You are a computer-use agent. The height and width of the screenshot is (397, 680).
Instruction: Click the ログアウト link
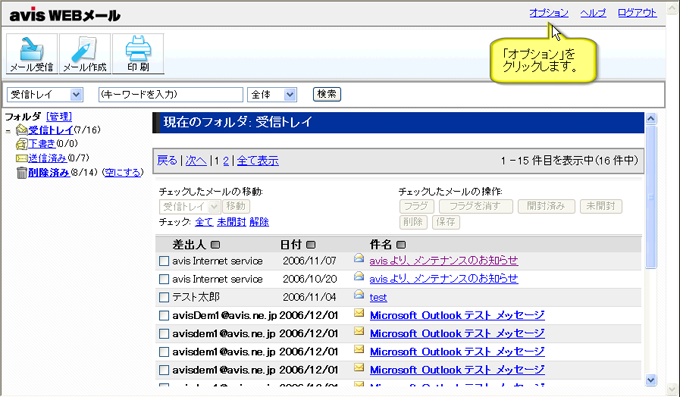coord(637,13)
